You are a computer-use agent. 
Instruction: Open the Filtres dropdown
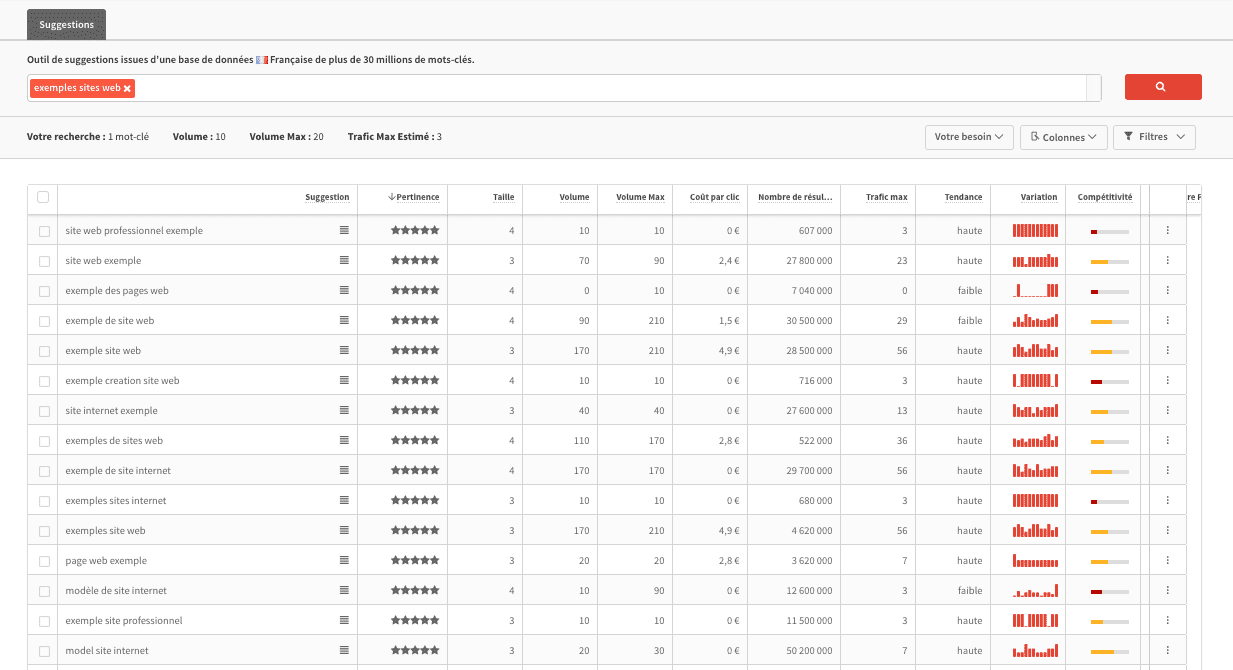(1153, 137)
